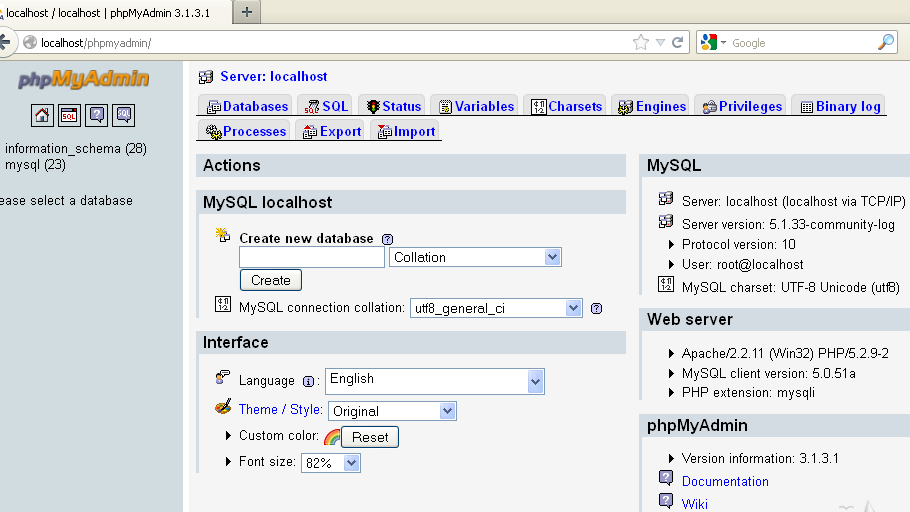Viewport: 910px width, 512px height.
Task: Open the Theme dropdown showing Original
Action: 392,411
